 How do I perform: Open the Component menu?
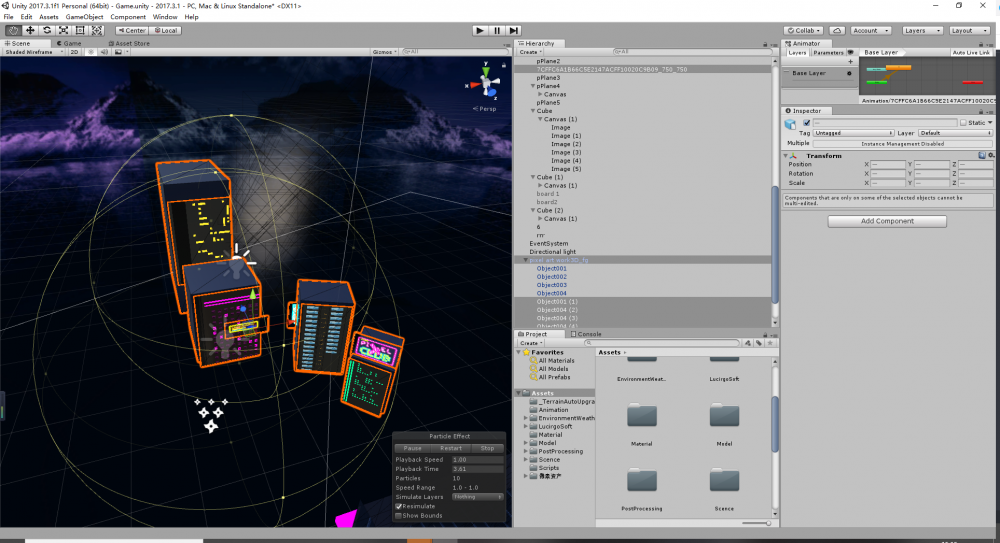click(x=128, y=17)
